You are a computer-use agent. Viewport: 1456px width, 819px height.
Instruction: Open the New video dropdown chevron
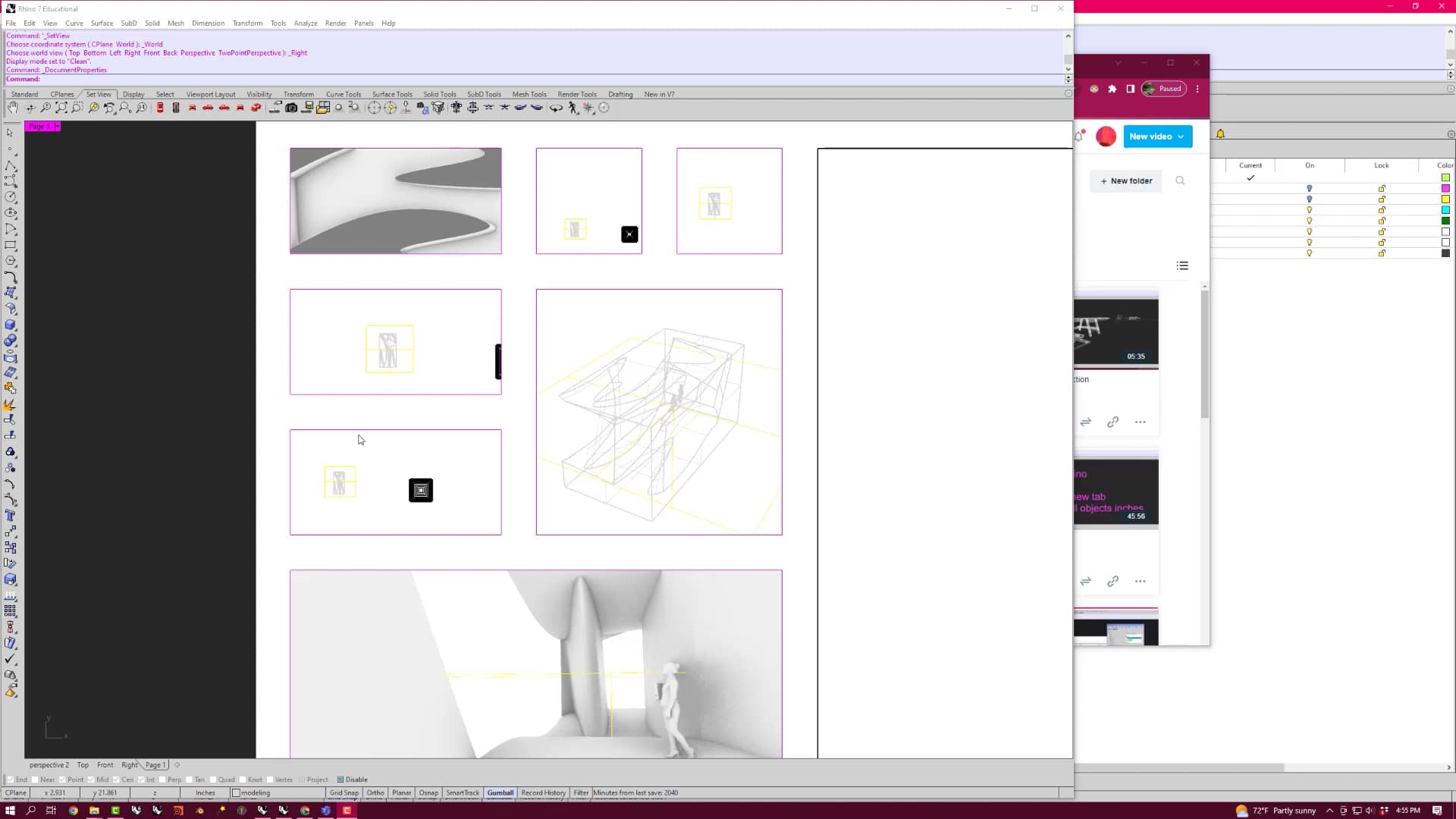tap(1181, 136)
